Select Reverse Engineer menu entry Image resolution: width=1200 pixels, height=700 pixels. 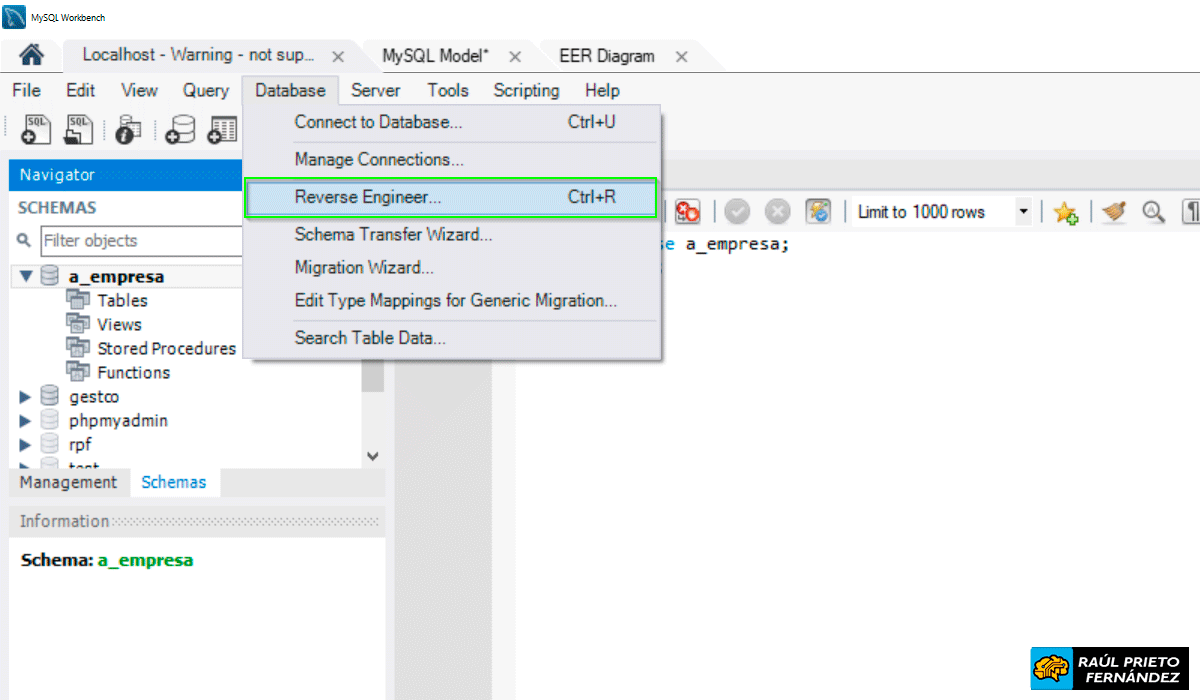click(x=452, y=197)
